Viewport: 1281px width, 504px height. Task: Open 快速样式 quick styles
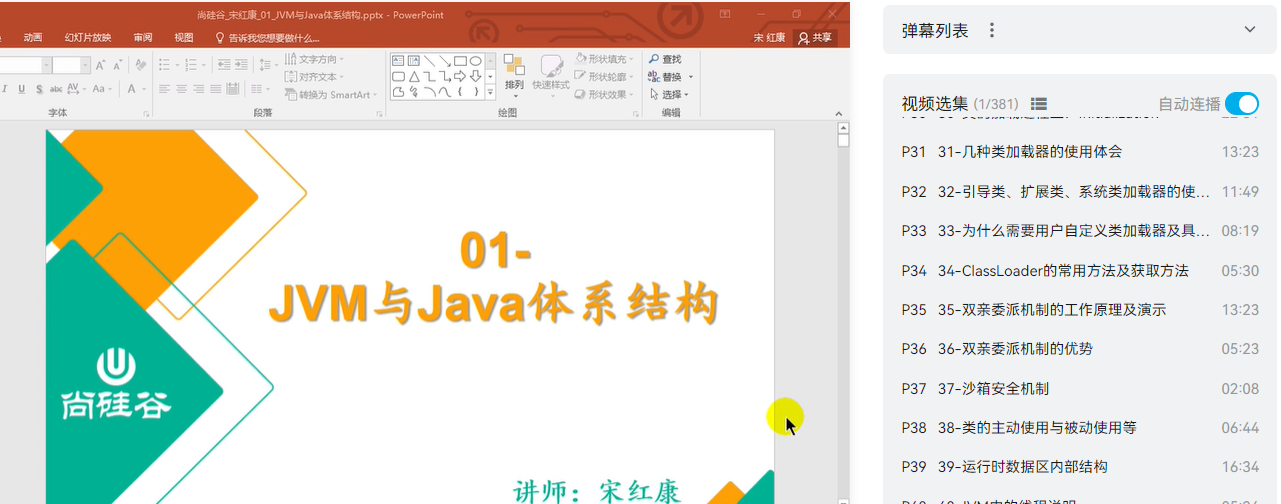551,76
